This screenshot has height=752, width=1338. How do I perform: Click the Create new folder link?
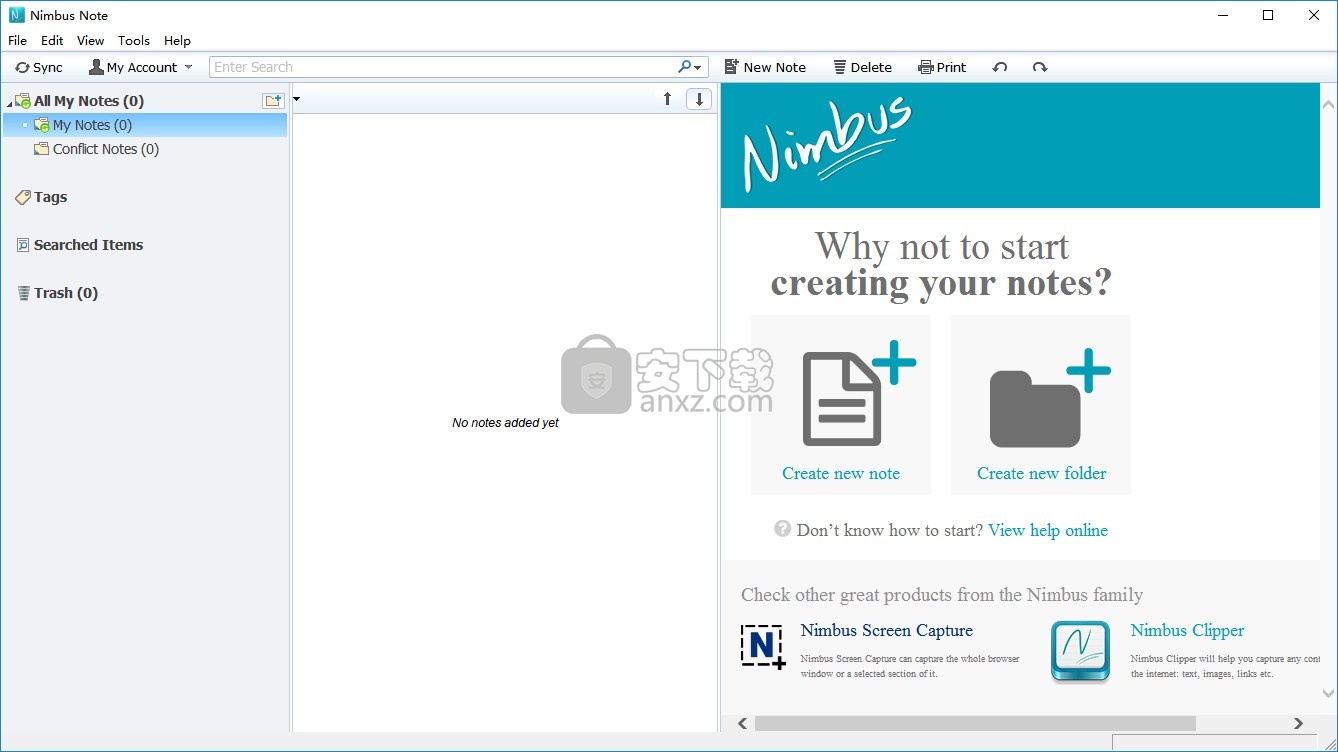click(x=1042, y=473)
